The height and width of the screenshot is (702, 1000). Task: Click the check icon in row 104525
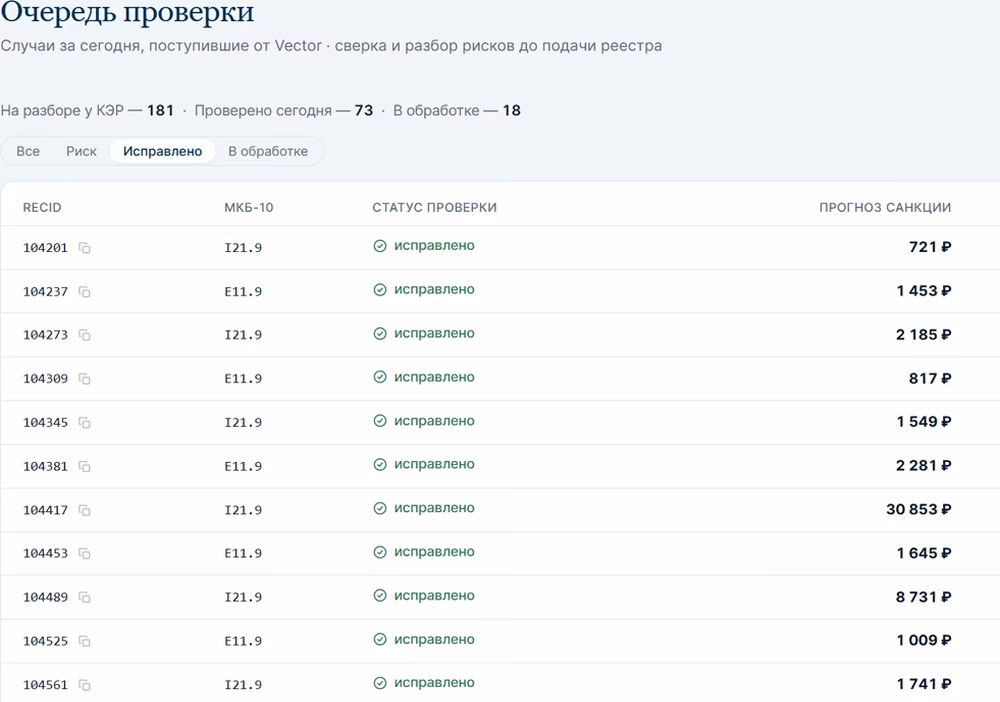click(380, 640)
